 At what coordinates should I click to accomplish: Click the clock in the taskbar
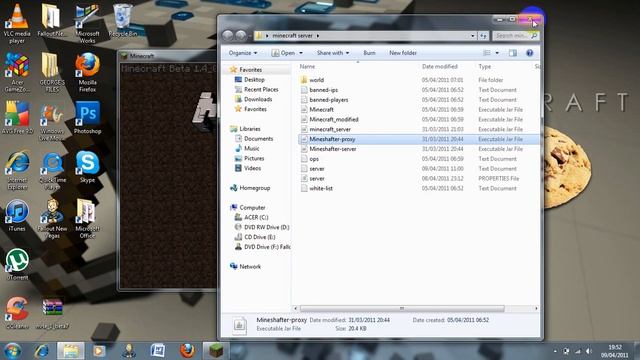coord(615,351)
